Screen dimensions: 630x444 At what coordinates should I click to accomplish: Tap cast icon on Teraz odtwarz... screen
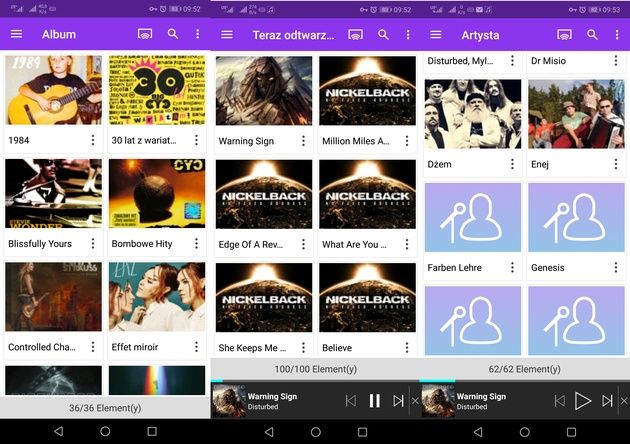pos(356,35)
